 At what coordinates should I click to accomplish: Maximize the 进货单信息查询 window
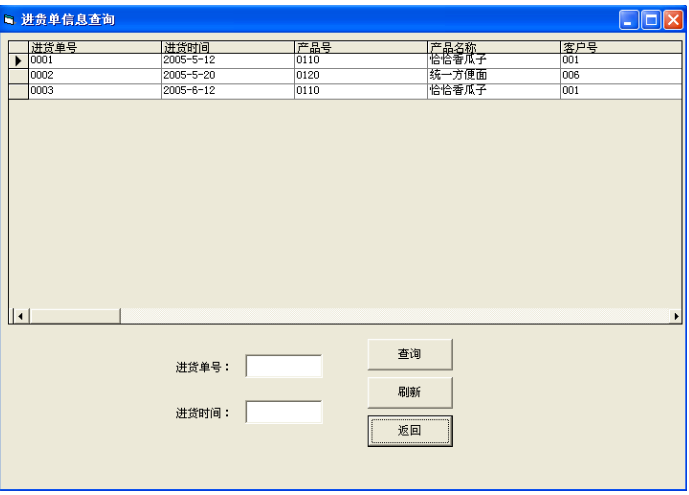(x=651, y=20)
